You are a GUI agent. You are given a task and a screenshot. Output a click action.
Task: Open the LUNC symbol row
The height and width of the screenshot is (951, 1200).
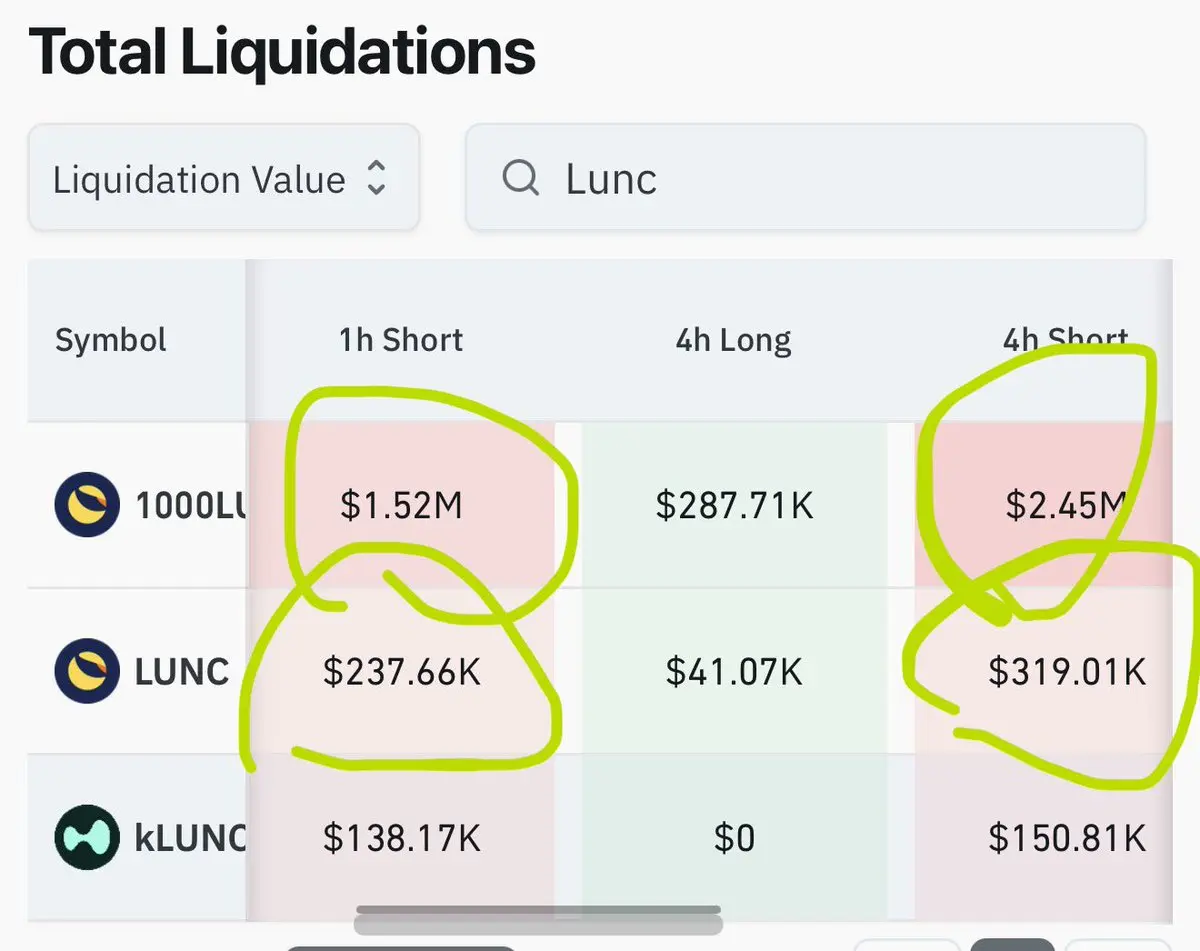181,671
